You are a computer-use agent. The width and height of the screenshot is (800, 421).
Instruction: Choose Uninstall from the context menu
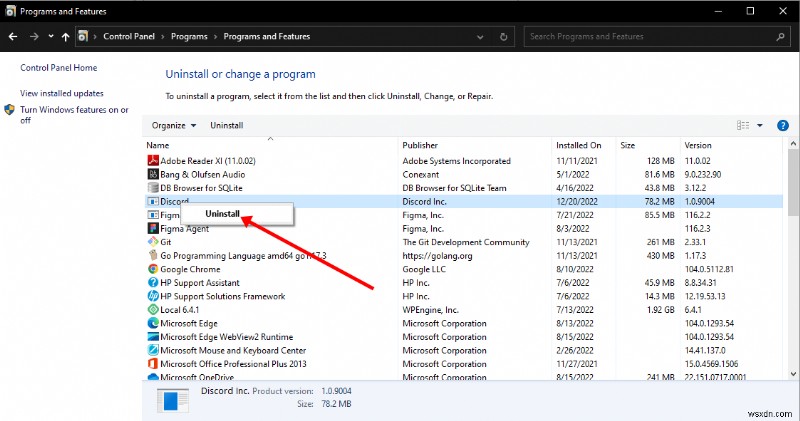click(222, 214)
